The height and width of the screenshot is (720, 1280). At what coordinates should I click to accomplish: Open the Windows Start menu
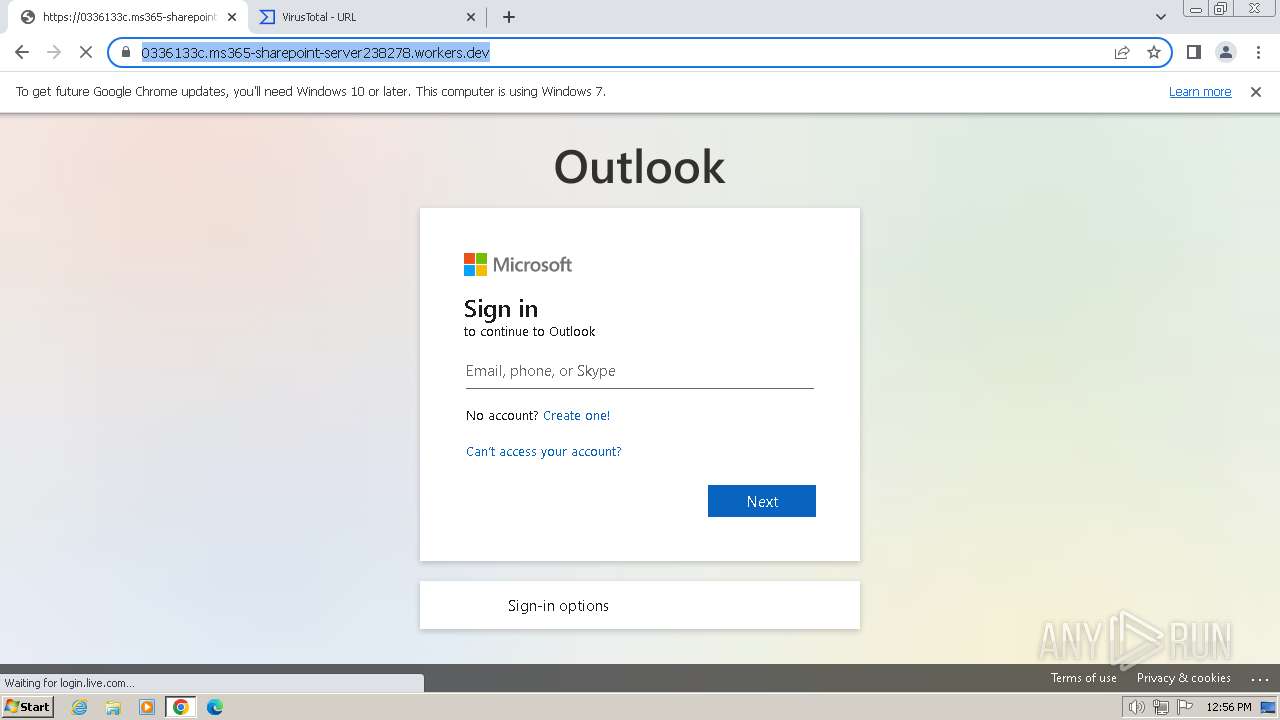28,707
